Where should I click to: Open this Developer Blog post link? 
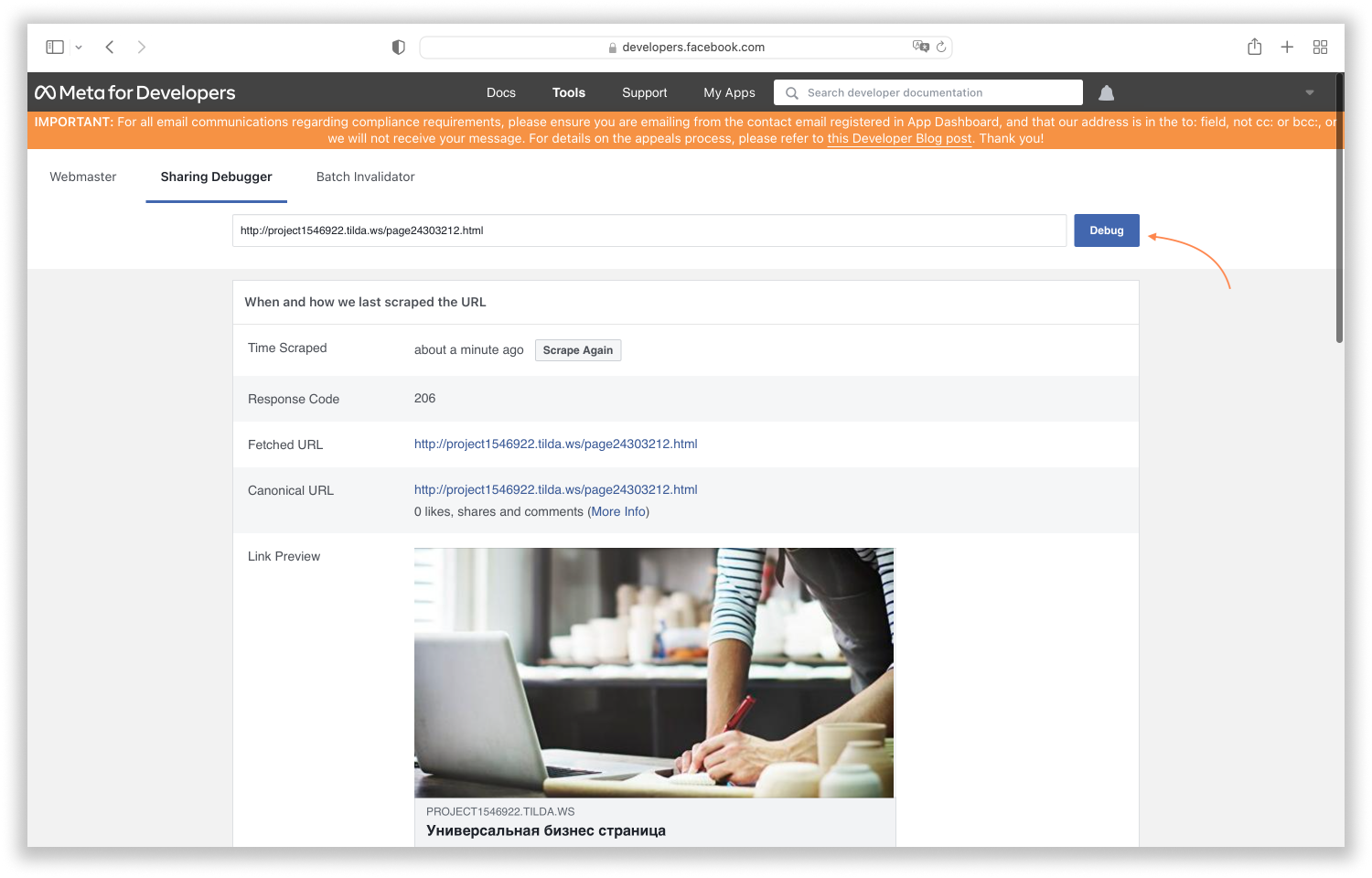click(899, 138)
